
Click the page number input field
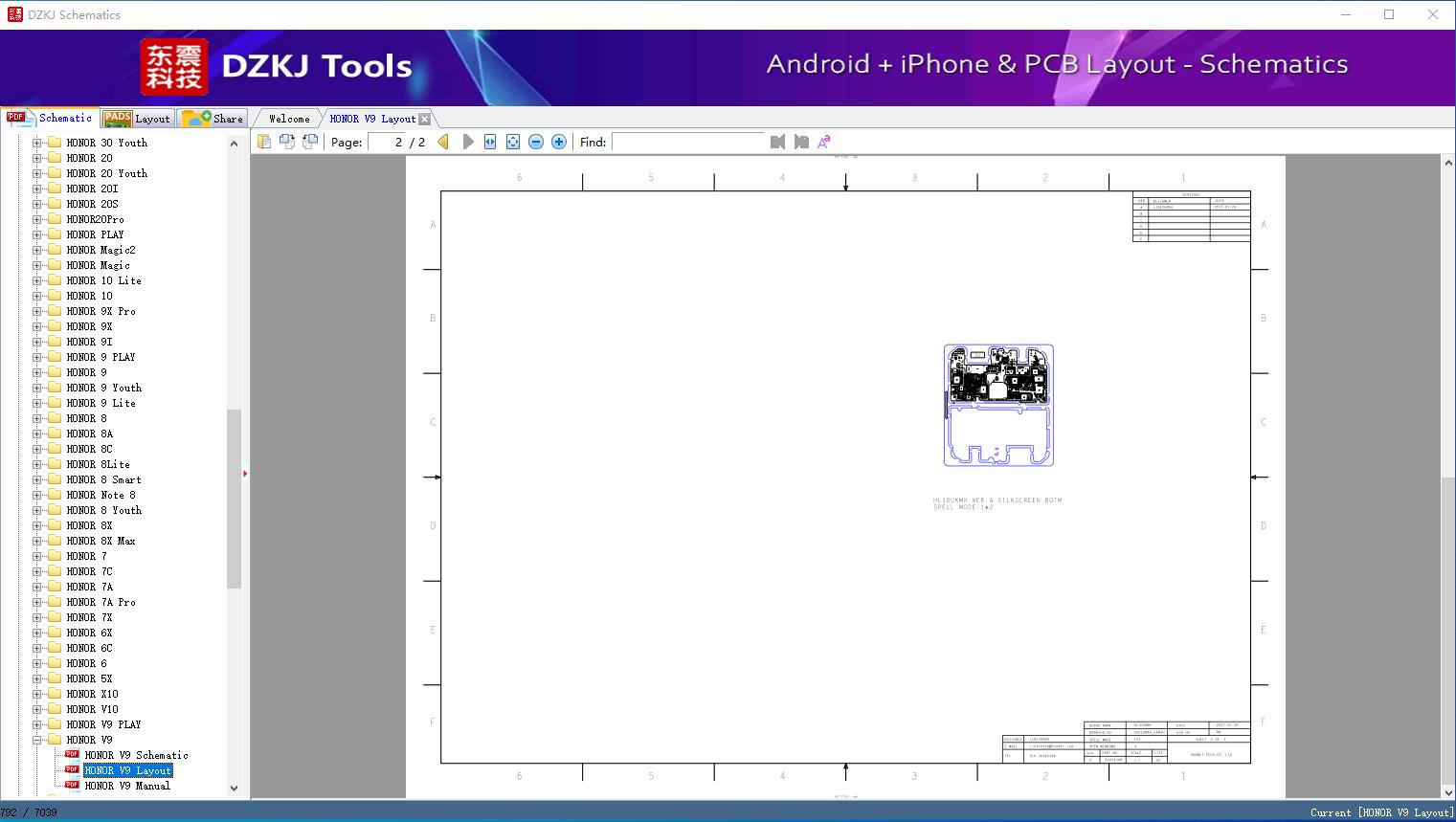387,142
